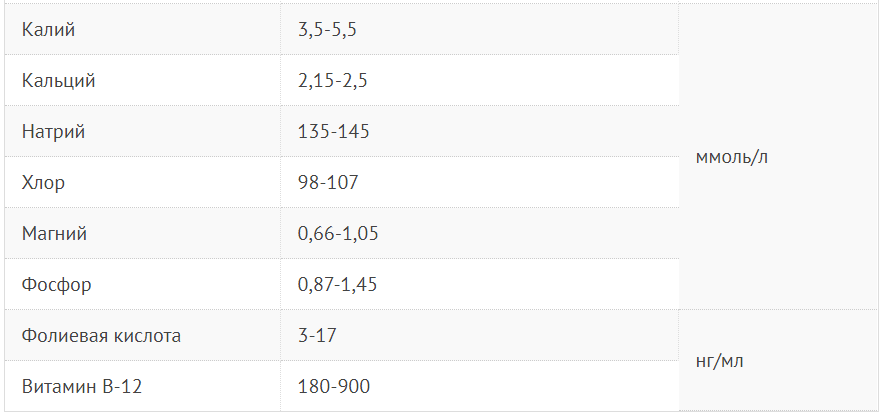This screenshot has width=884, height=415.
Task: Select the 2,15-2,5 reference value
Action: pyautogui.click(x=332, y=81)
